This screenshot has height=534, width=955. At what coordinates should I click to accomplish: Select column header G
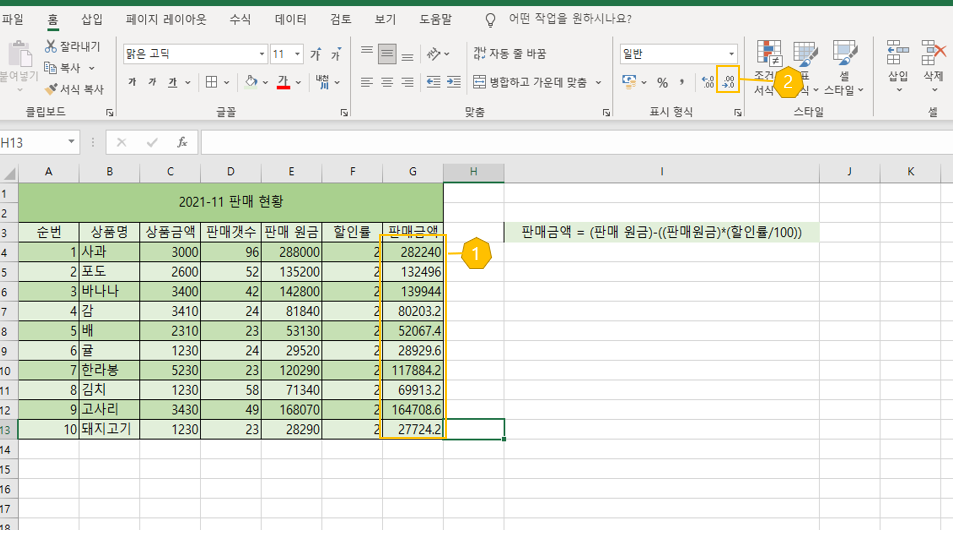click(x=413, y=172)
